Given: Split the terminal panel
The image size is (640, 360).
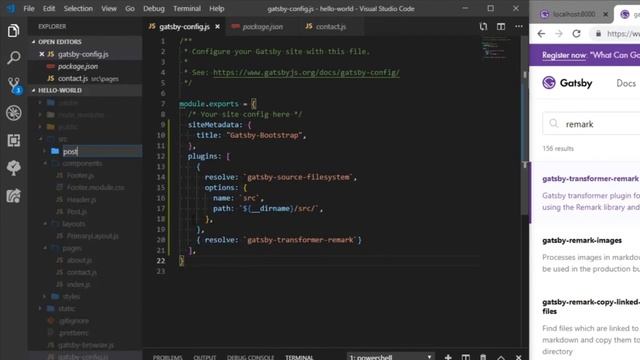Looking at the screenshot, I should pos(465,357).
